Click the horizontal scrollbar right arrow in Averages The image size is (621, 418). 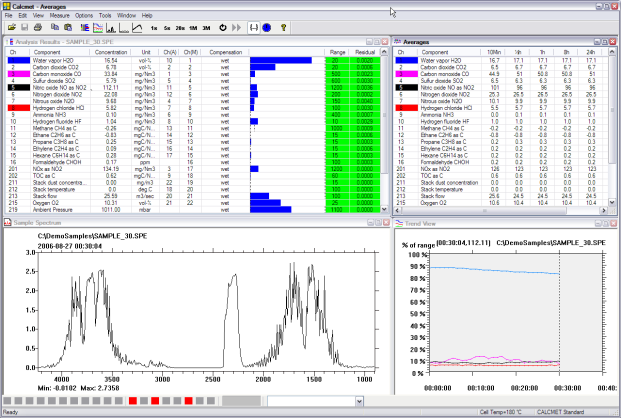[x=604, y=210]
